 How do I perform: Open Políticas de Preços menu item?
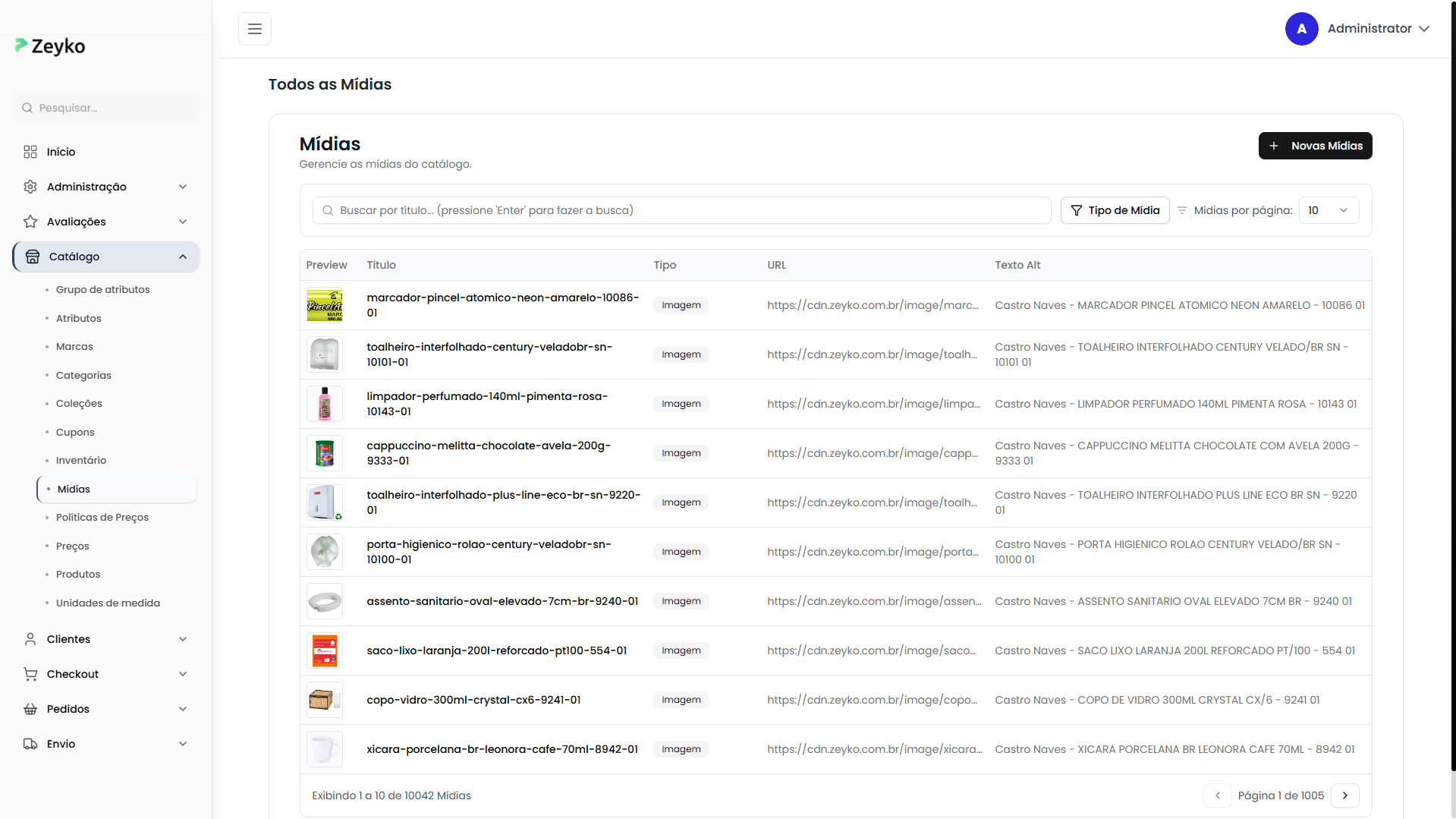coord(102,517)
